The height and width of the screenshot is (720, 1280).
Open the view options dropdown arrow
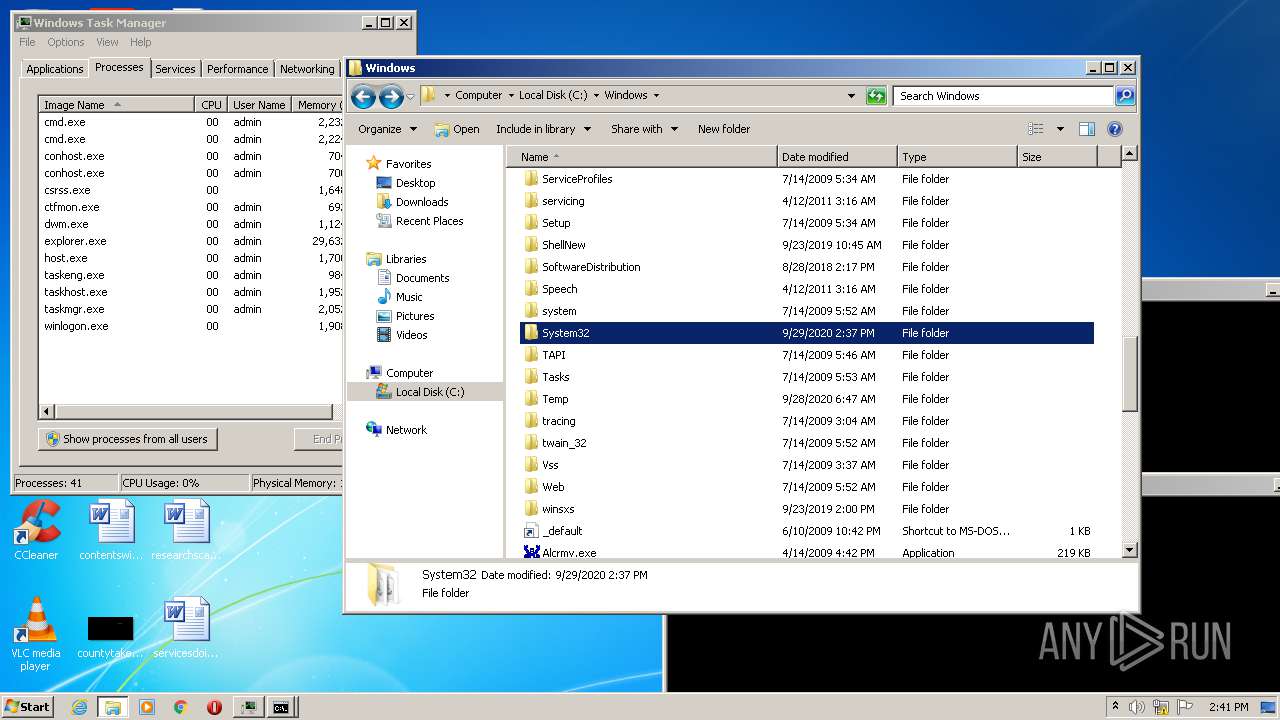[1060, 129]
